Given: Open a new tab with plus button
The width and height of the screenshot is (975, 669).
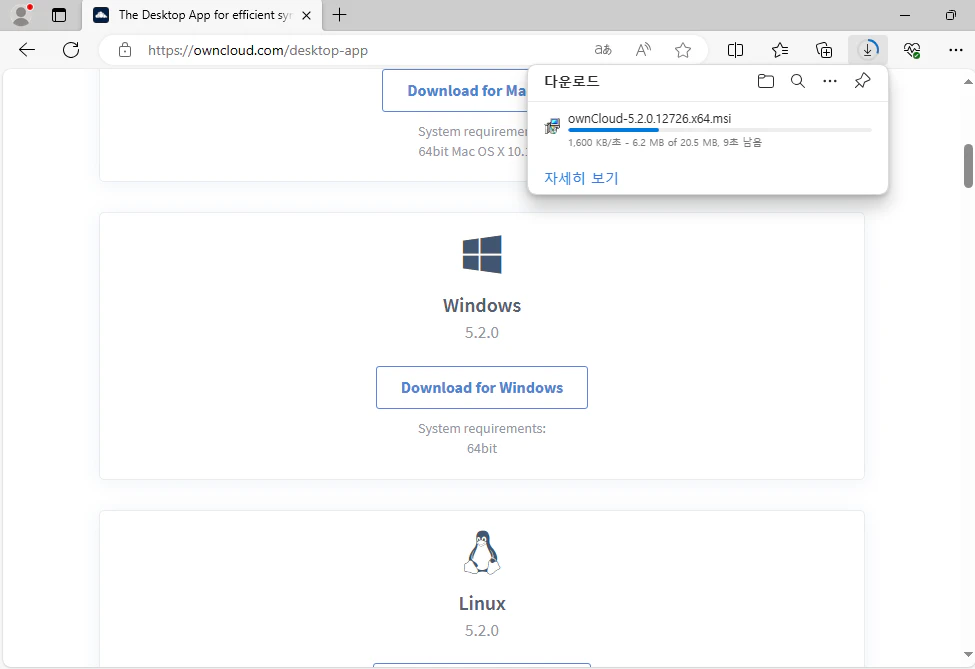Looking at the screenshot, I should click(340, 15).
